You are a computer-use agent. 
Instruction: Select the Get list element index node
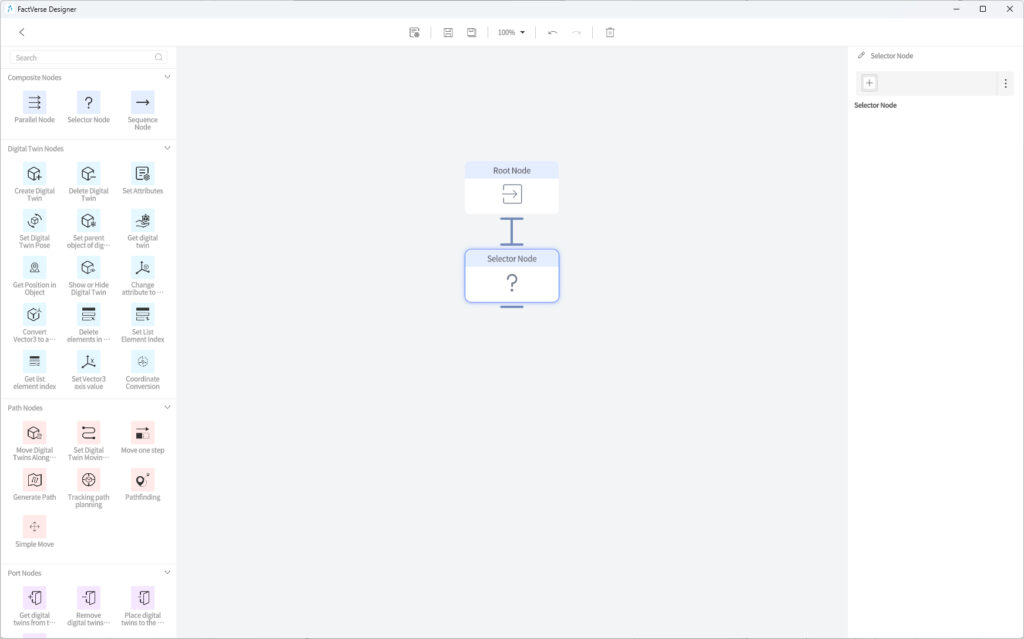35,362
